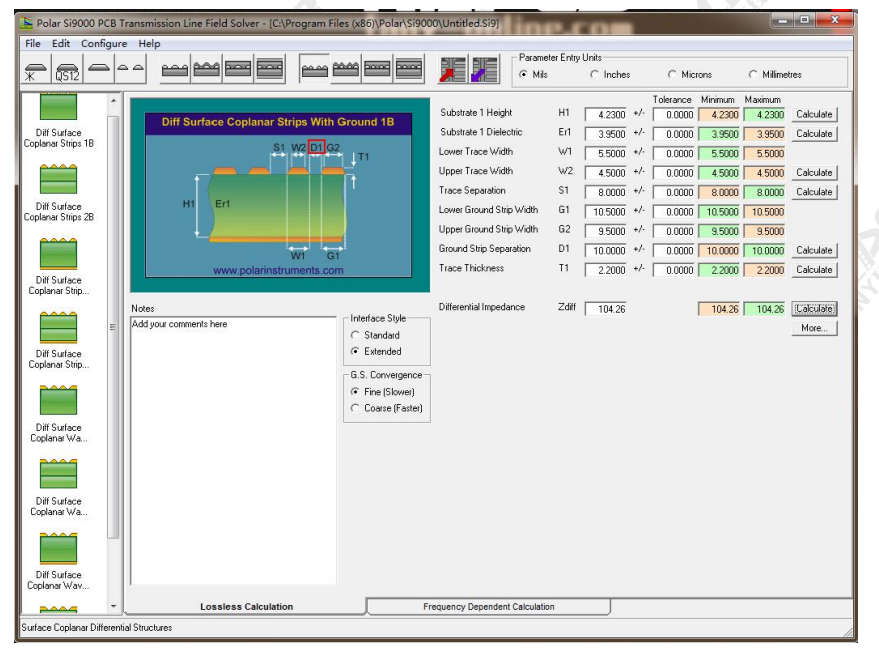Click the D1 ground strip separation field
879x669 pixels.
click(605, 251)
